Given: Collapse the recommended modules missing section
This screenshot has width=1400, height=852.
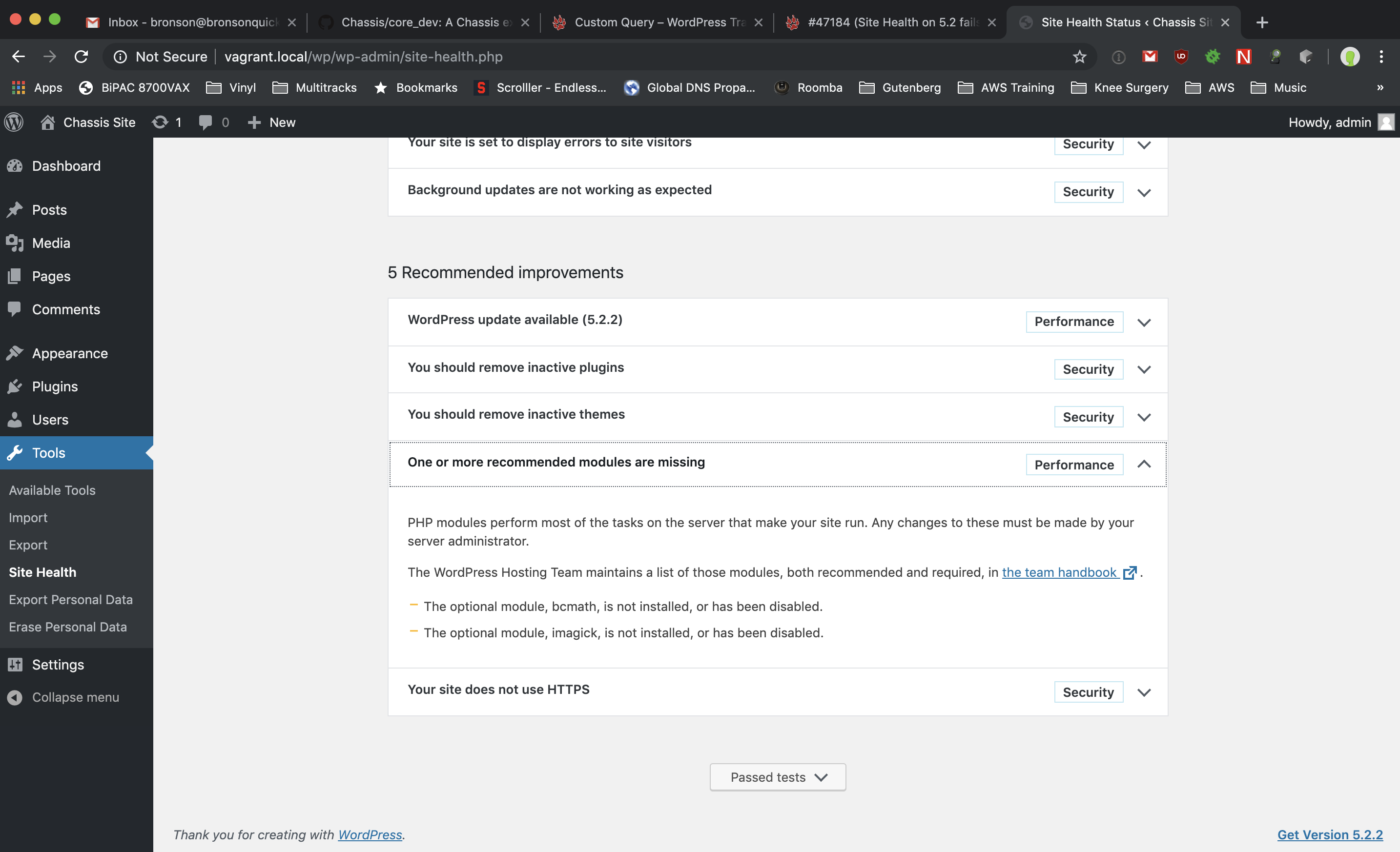Looking at the screenshot, I should click(x=1144, y=464).
